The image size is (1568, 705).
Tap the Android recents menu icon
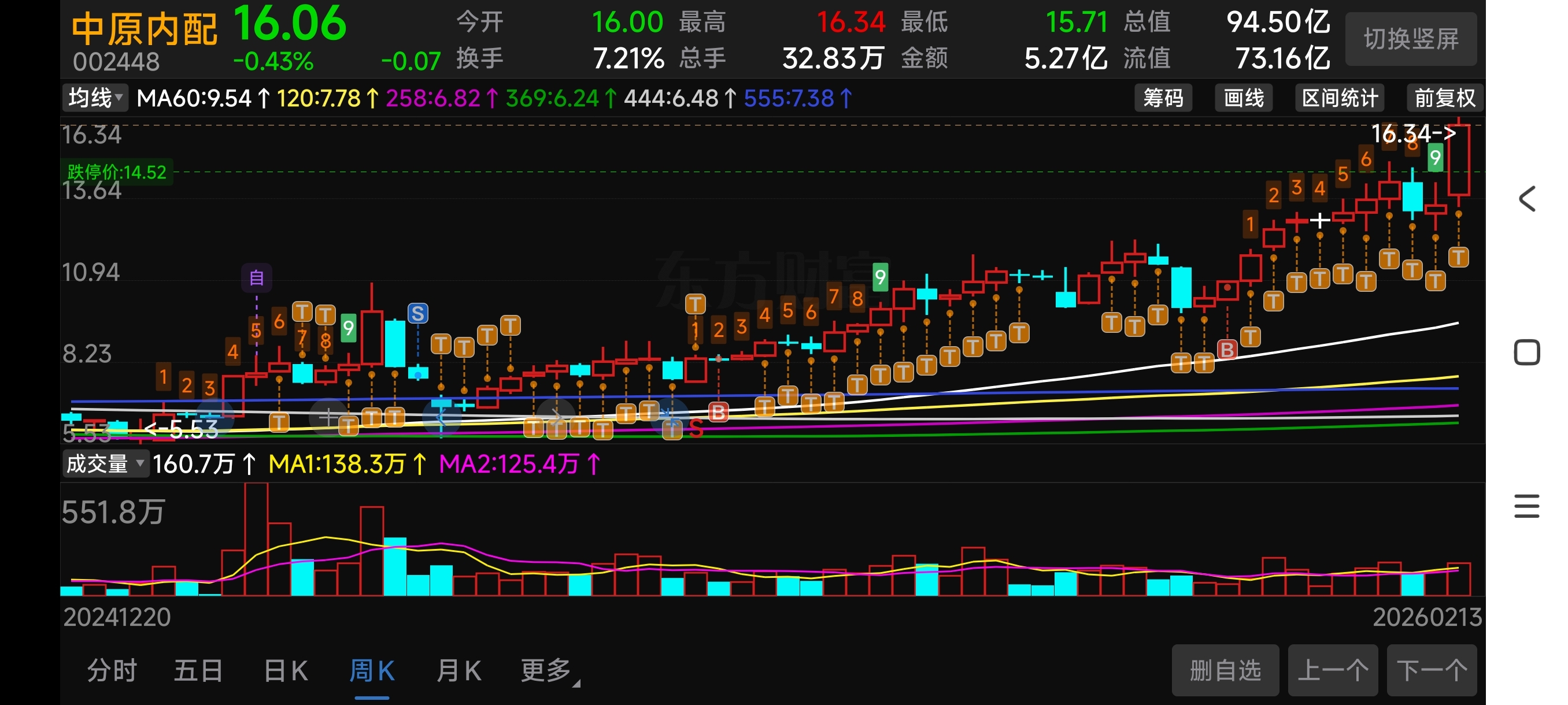pos(1526,506)
